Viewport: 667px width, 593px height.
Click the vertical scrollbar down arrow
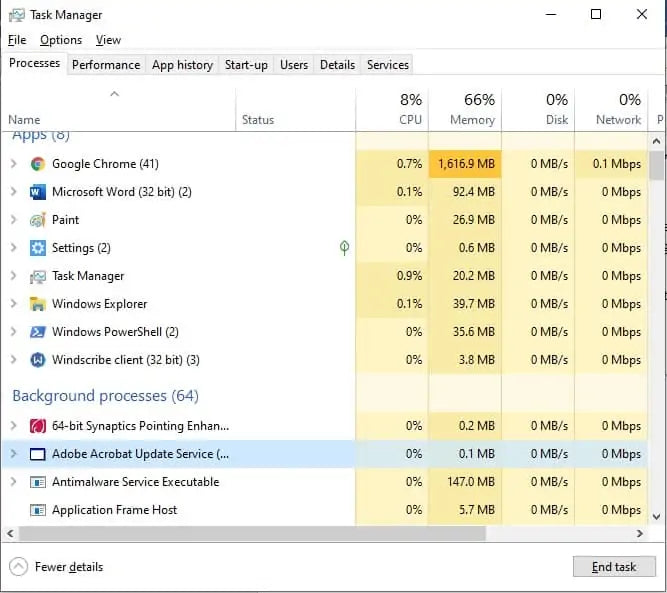(x=657, y=517)
